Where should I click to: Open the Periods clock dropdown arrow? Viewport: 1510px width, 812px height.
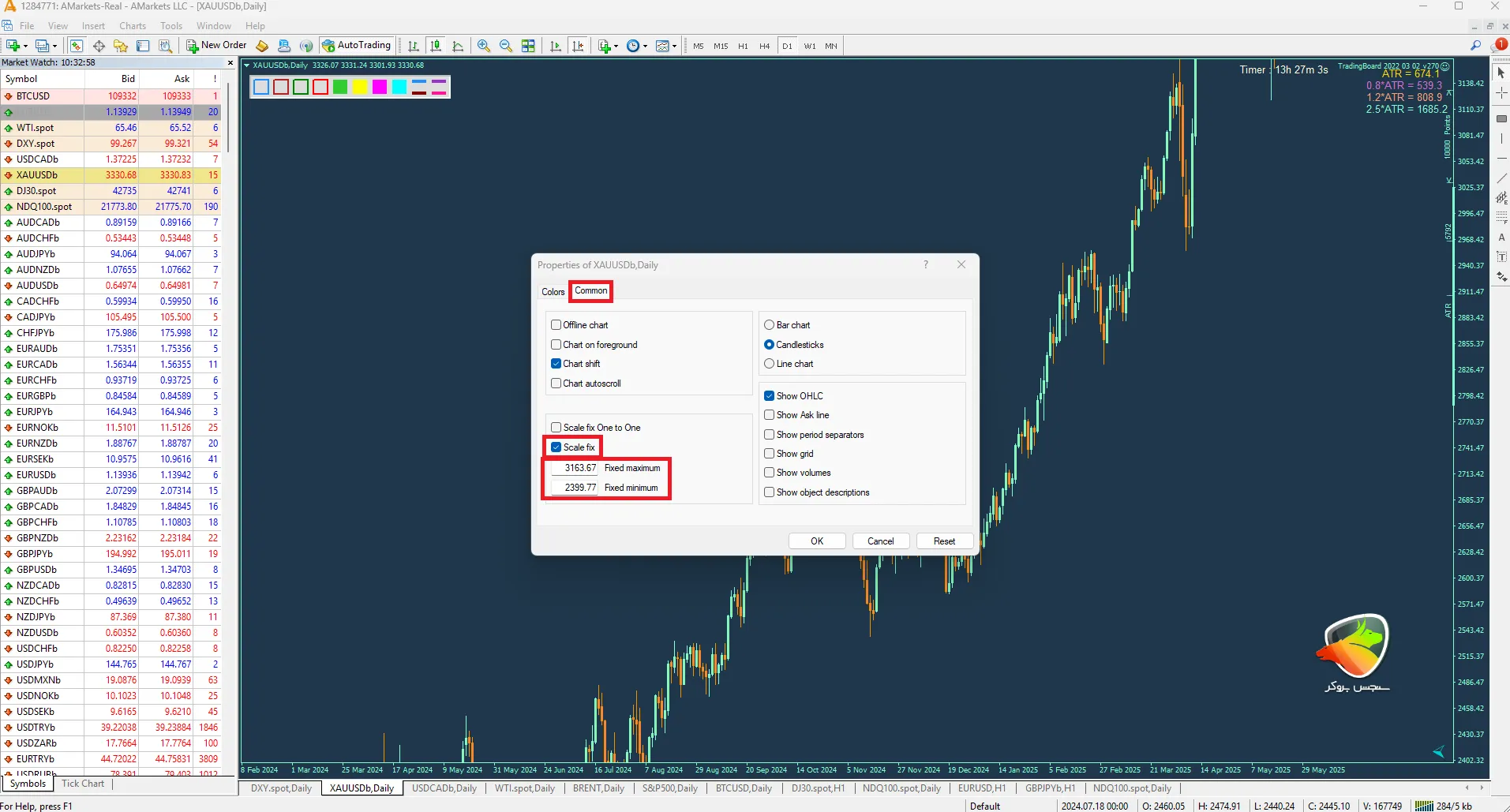coord(645,47)
